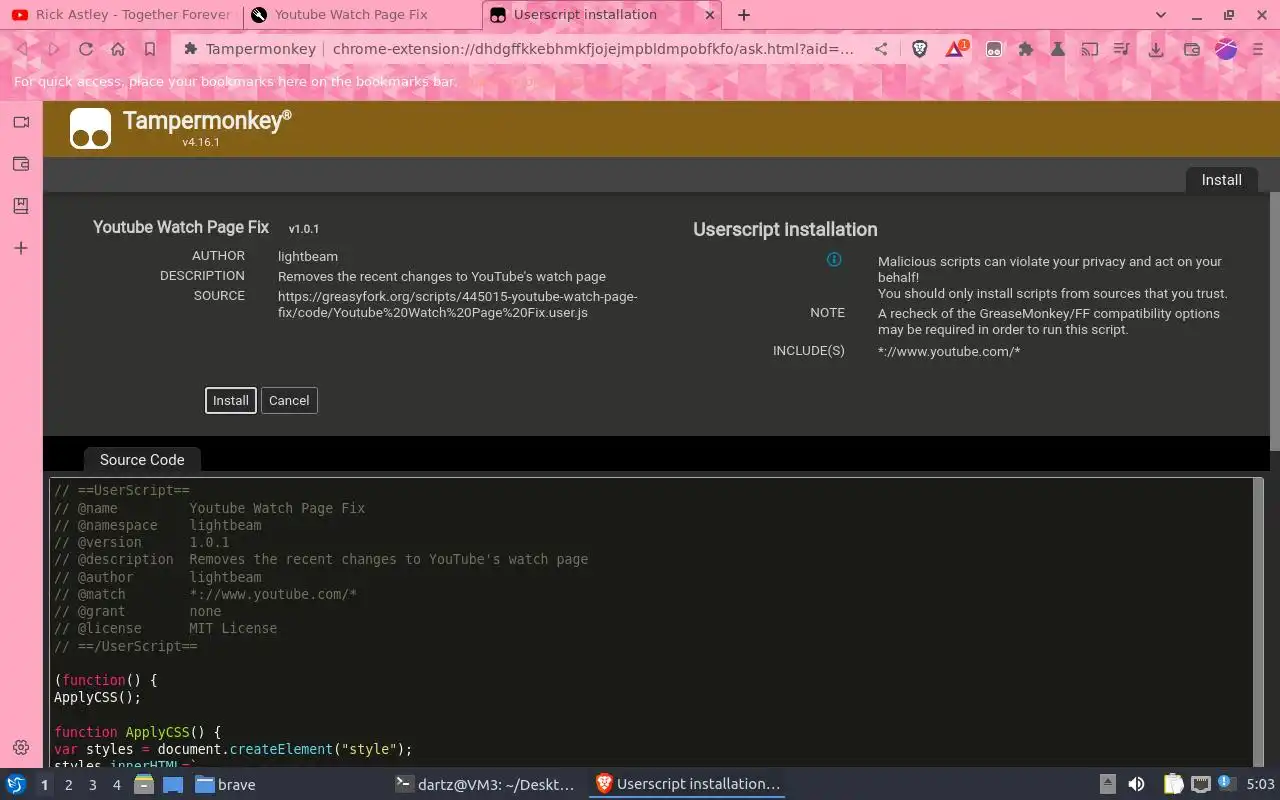The height and width of the screenshot is (800, 1280).
Task: Open Brave Shields lion icon
Action: click(920, 49)
